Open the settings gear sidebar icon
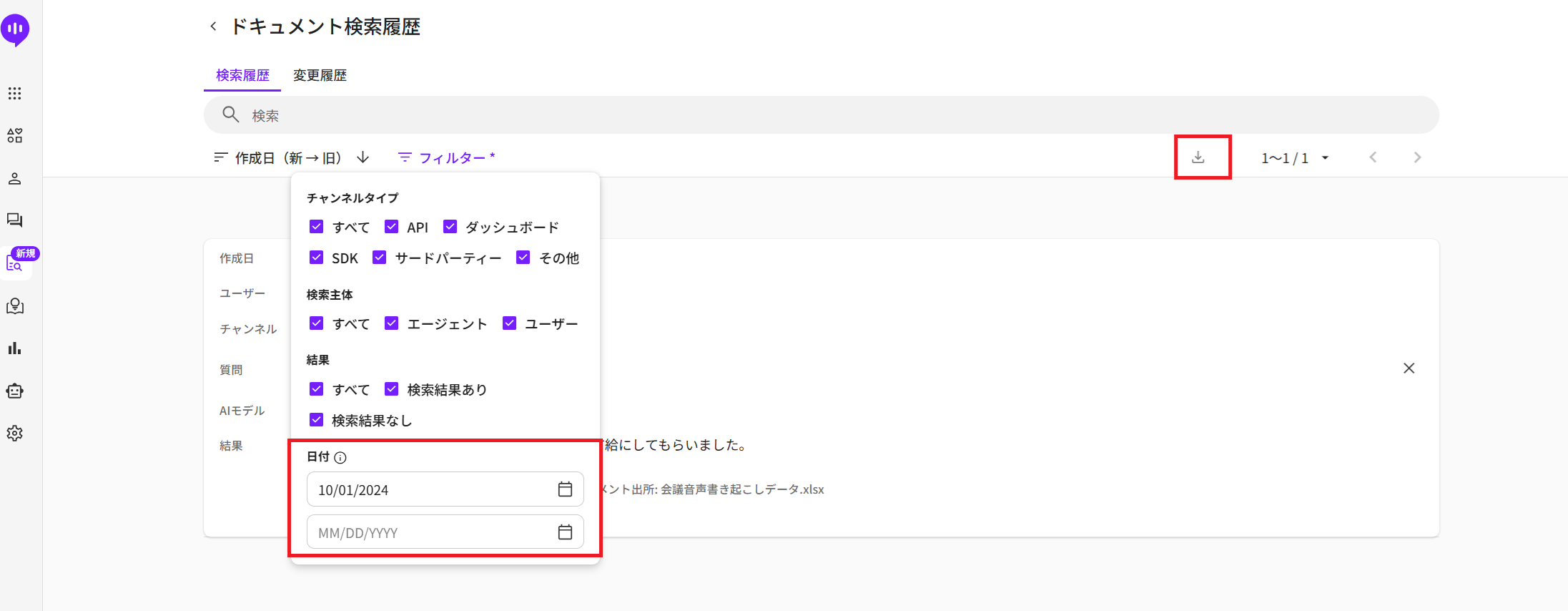Viewport: 1568px width, 611px height. point(15,434)
